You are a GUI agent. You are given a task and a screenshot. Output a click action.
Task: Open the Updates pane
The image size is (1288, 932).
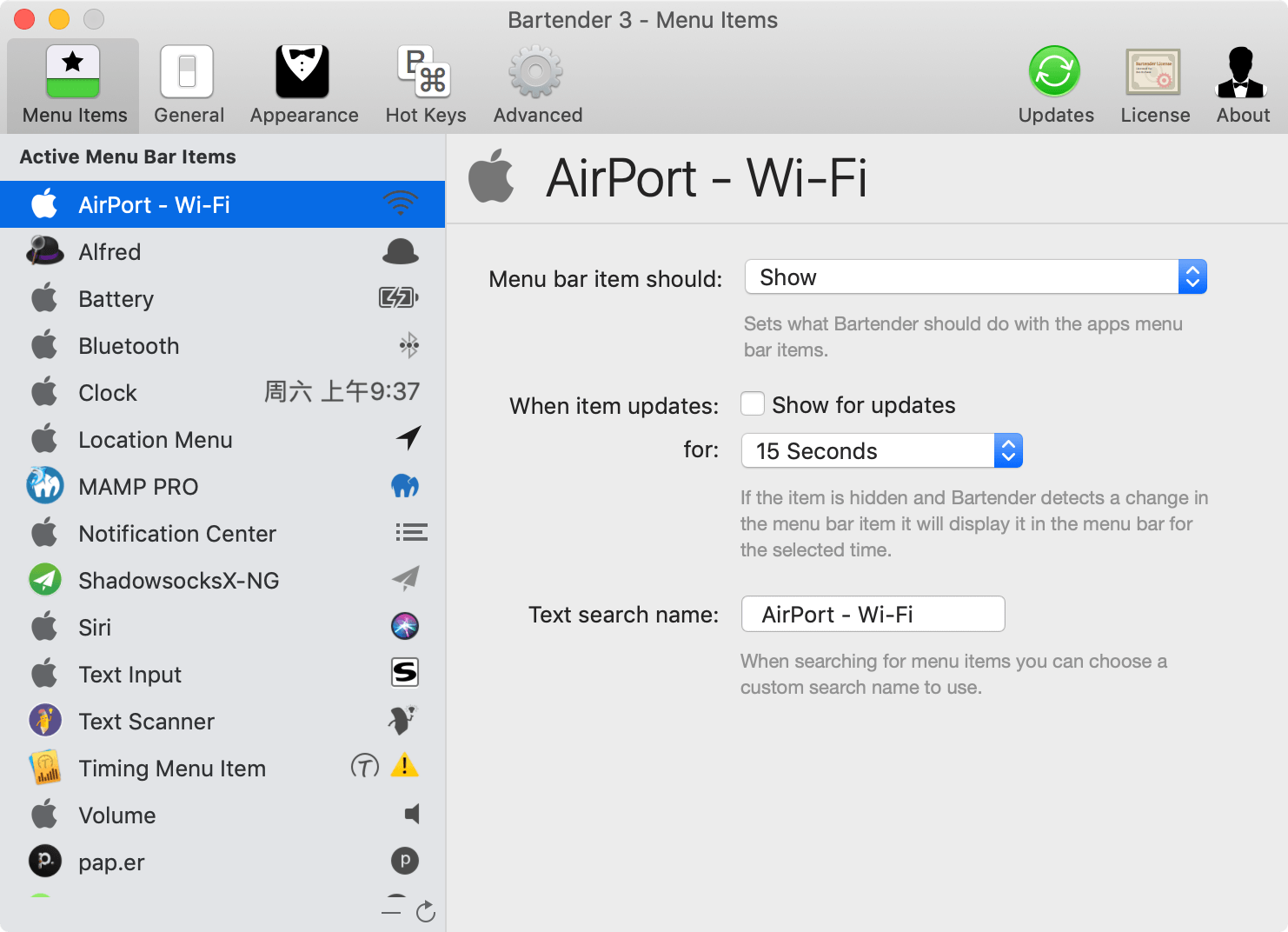(1055, 85)
